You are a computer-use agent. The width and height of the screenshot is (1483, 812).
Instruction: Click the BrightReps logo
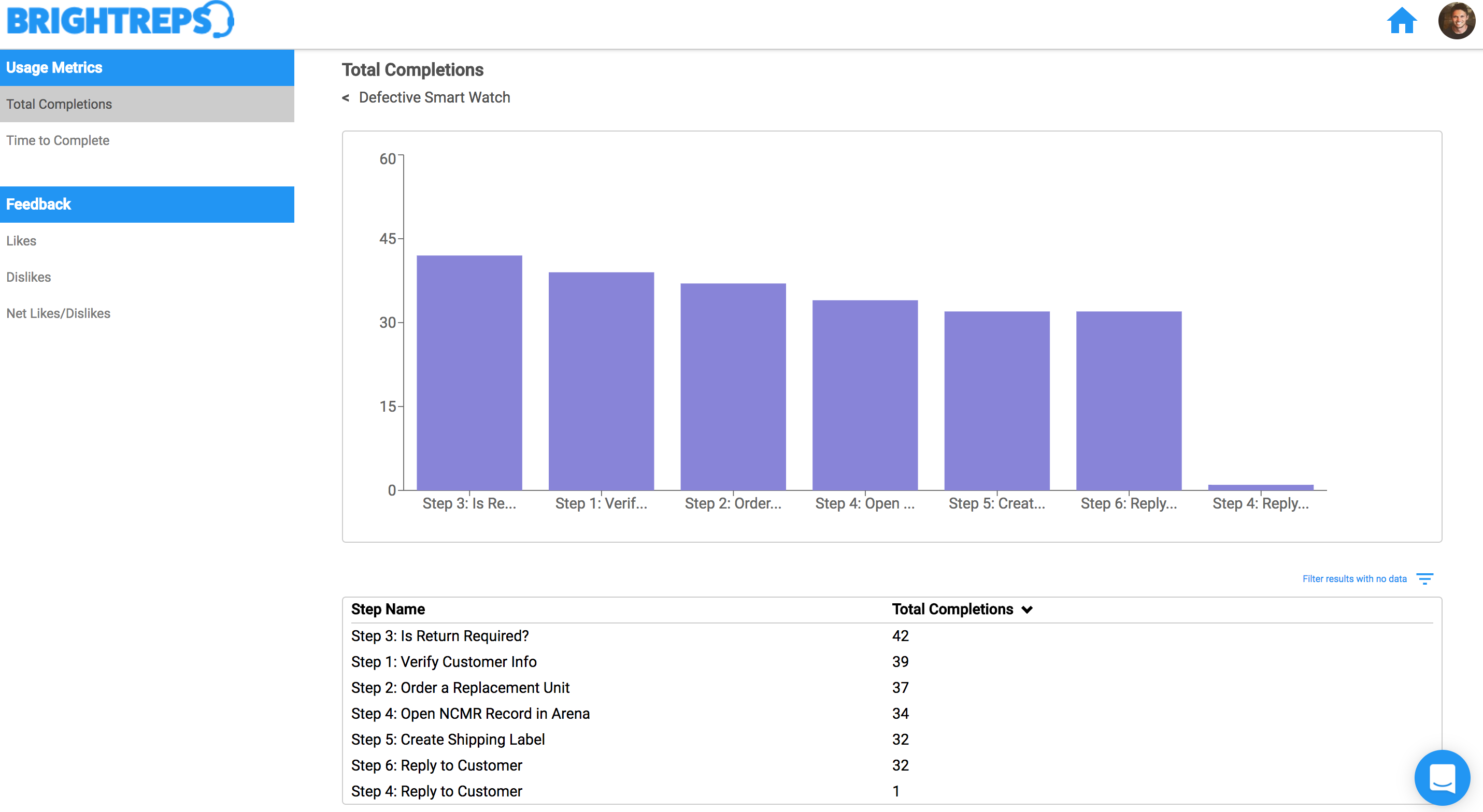pos(120,20)
